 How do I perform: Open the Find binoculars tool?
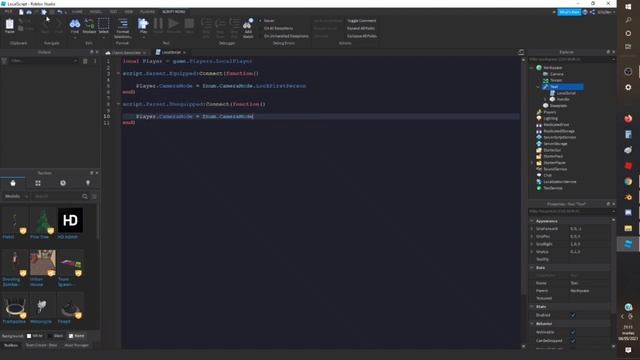(75, 25)
